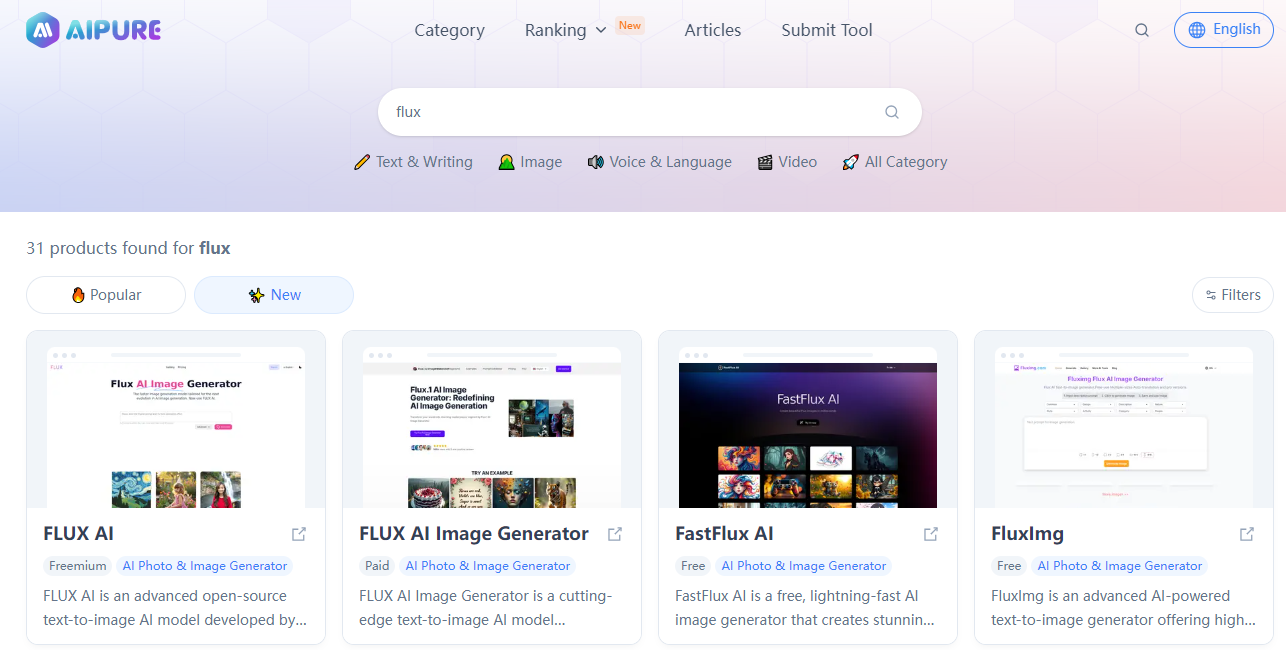Viewport: 1286px width, 650px height.
Task: Open the FluxImg title
Action: 1028,534
